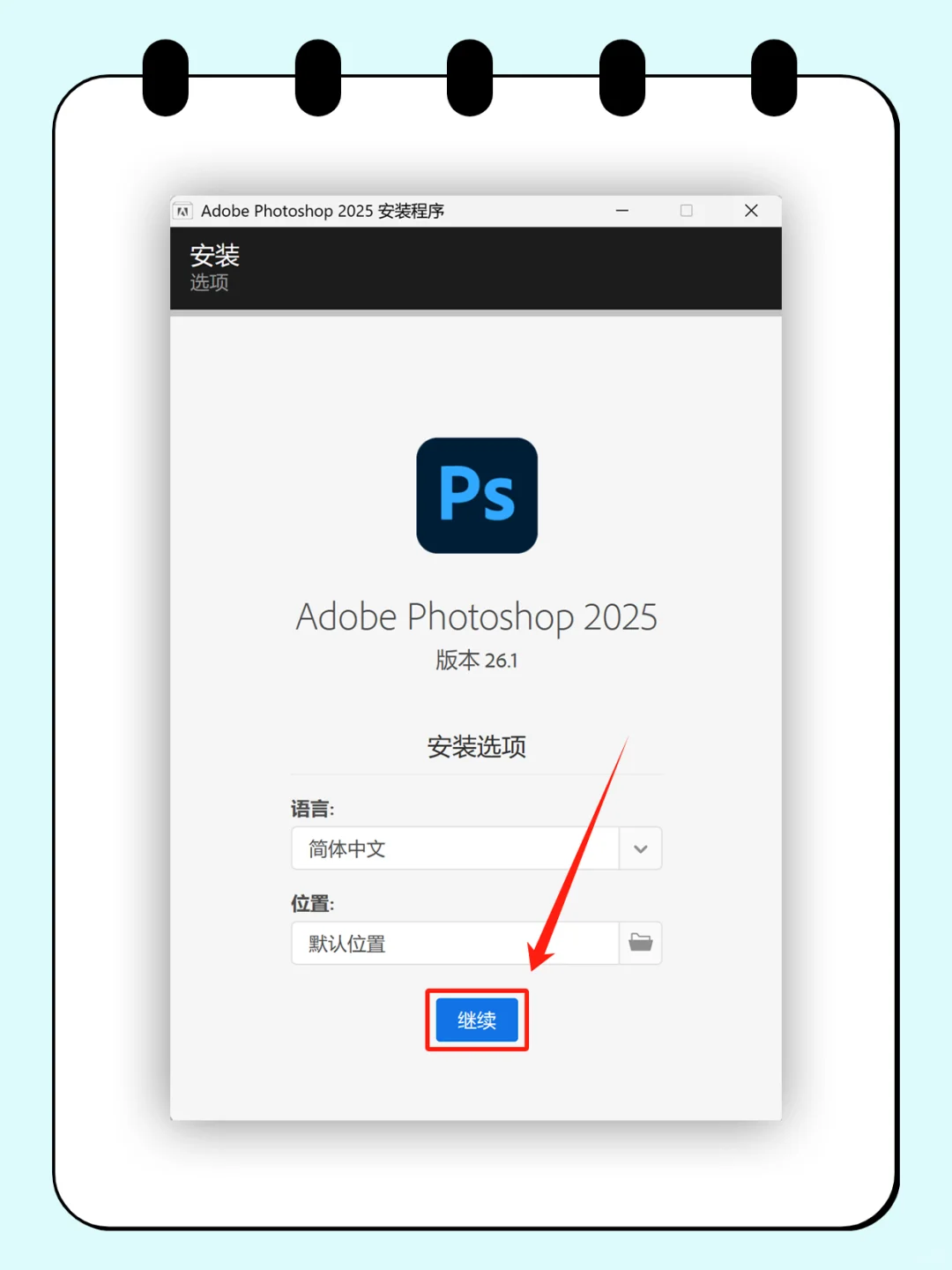The image size is (952, 1270).
Task: Click the large Adobe Photoshop 2025 product title
Action: pos(477,617)
